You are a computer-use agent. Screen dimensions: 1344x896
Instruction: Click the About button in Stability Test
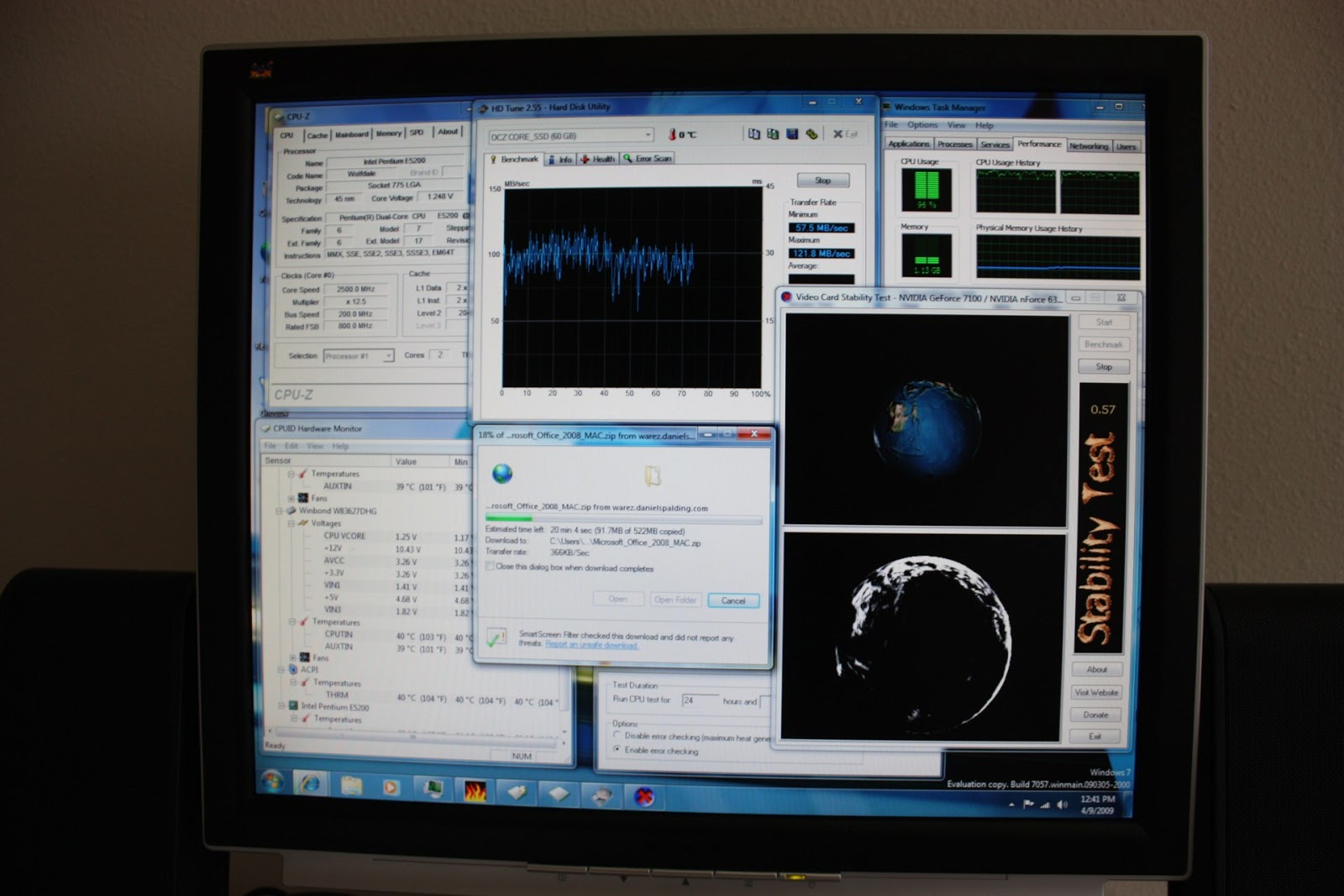pyautogui.click(x=1097, y=670)
